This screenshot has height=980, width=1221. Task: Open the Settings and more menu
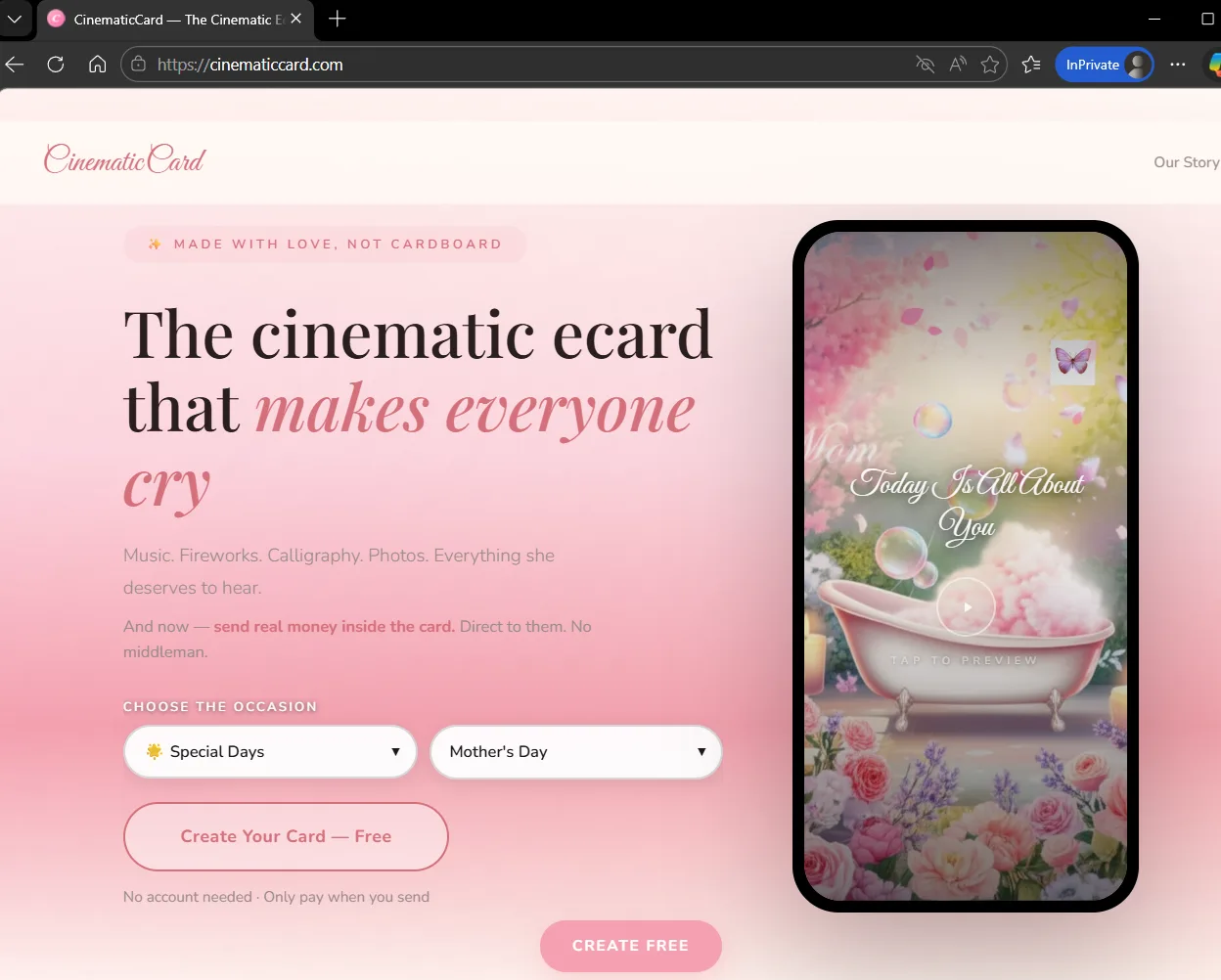pos(1178,64)
